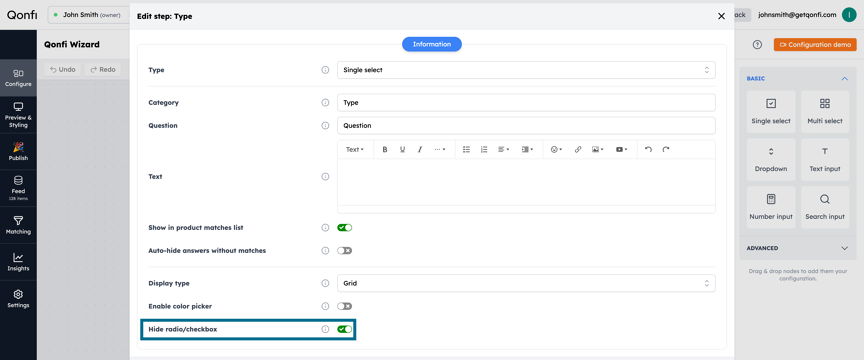This screenshot has height=360, width=864.
Task: Open the Text style dropdown in editor
Action: click(354, 149)
